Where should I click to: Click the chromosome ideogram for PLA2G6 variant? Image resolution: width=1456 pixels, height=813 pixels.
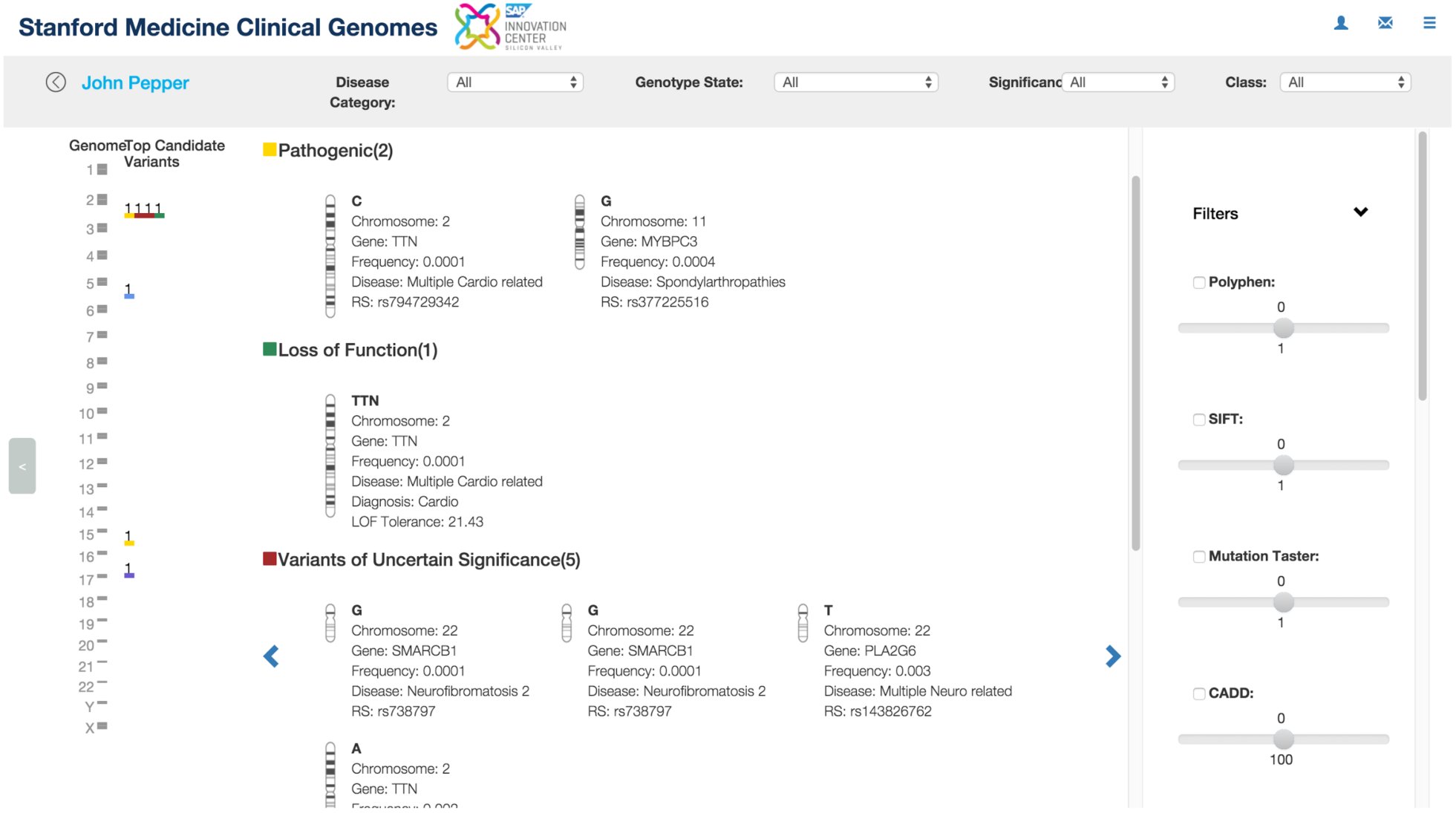[x=803, y=622]
